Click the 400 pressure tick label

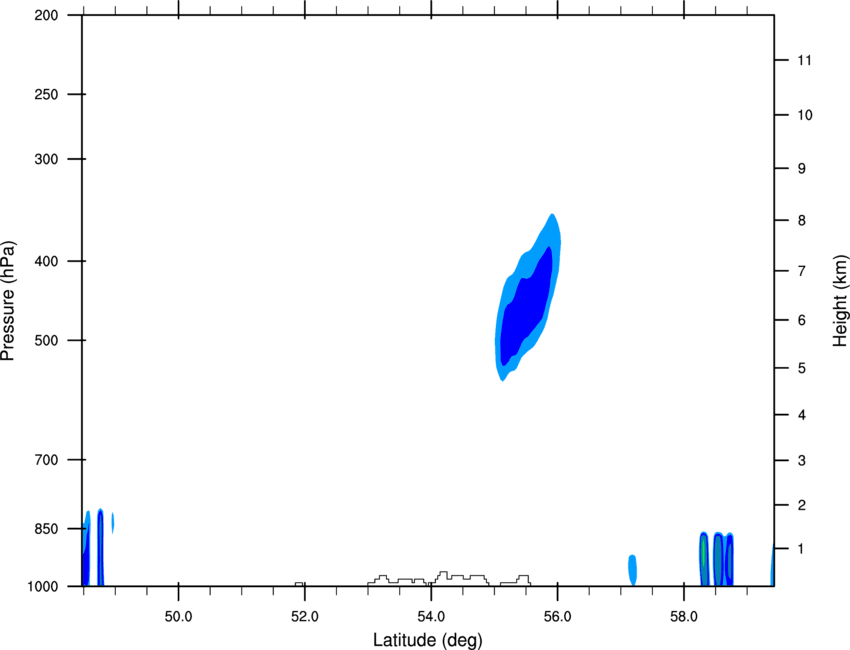46,261
